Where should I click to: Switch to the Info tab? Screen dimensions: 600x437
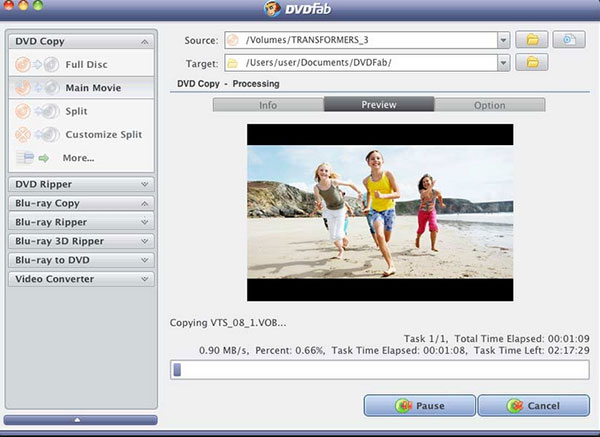click(x=268, y=105)
